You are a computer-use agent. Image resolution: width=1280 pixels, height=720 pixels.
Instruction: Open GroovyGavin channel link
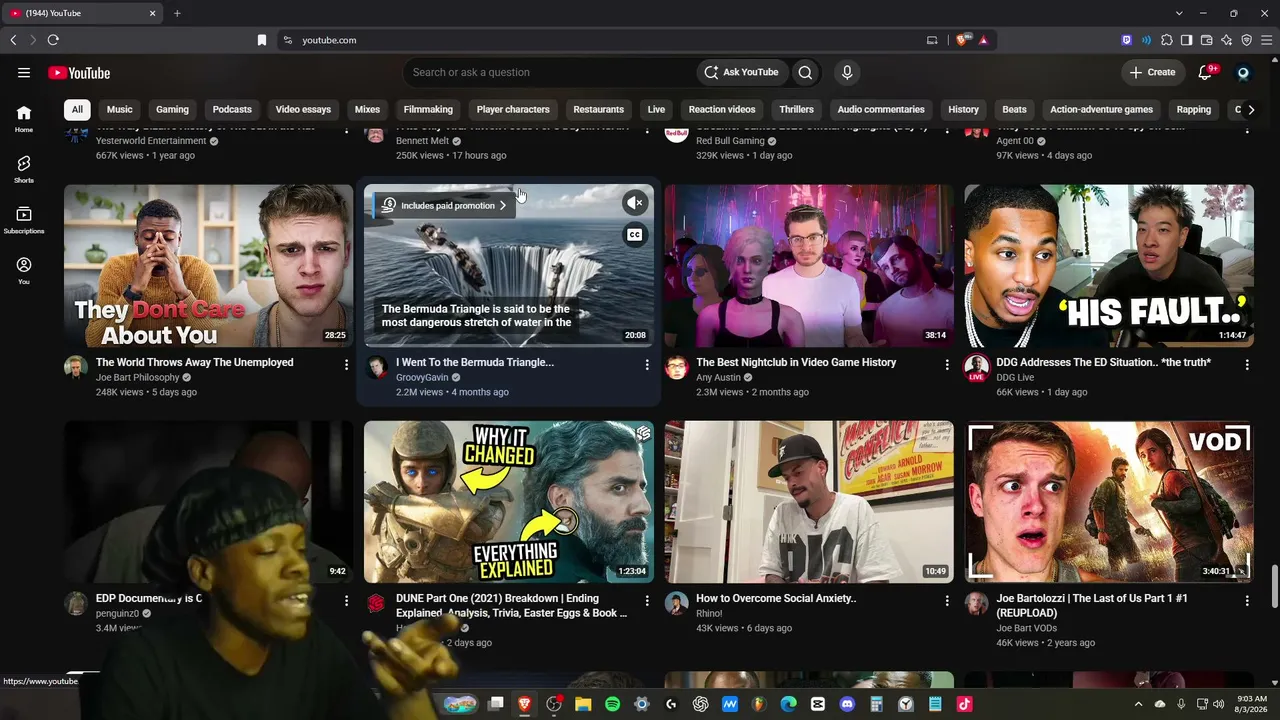click(x=422, y=378)
